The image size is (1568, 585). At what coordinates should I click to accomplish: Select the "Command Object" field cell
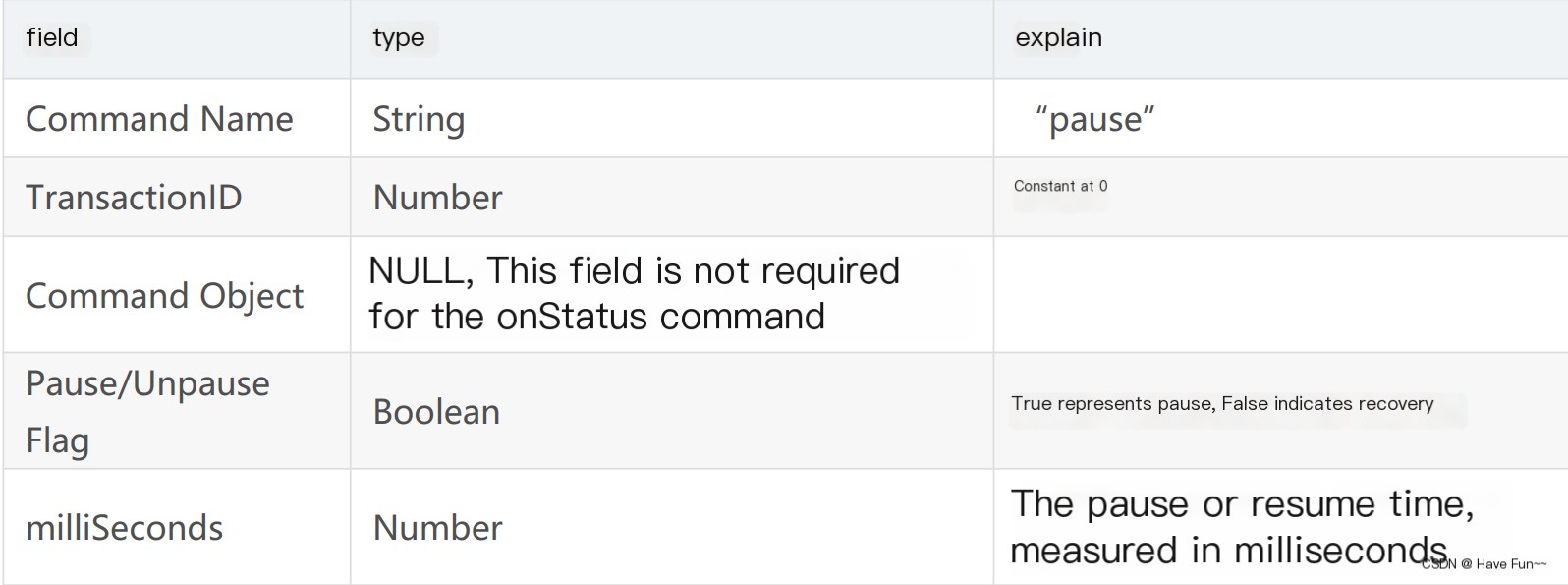164,296
